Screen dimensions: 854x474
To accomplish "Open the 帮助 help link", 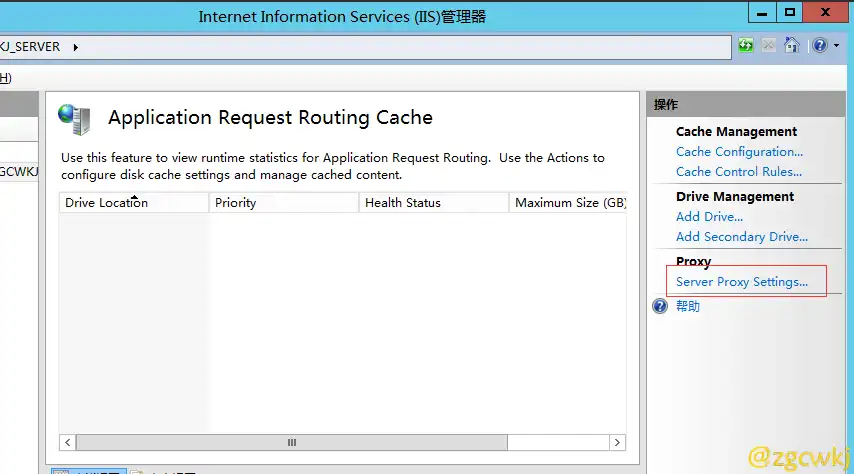I will 688,306.
